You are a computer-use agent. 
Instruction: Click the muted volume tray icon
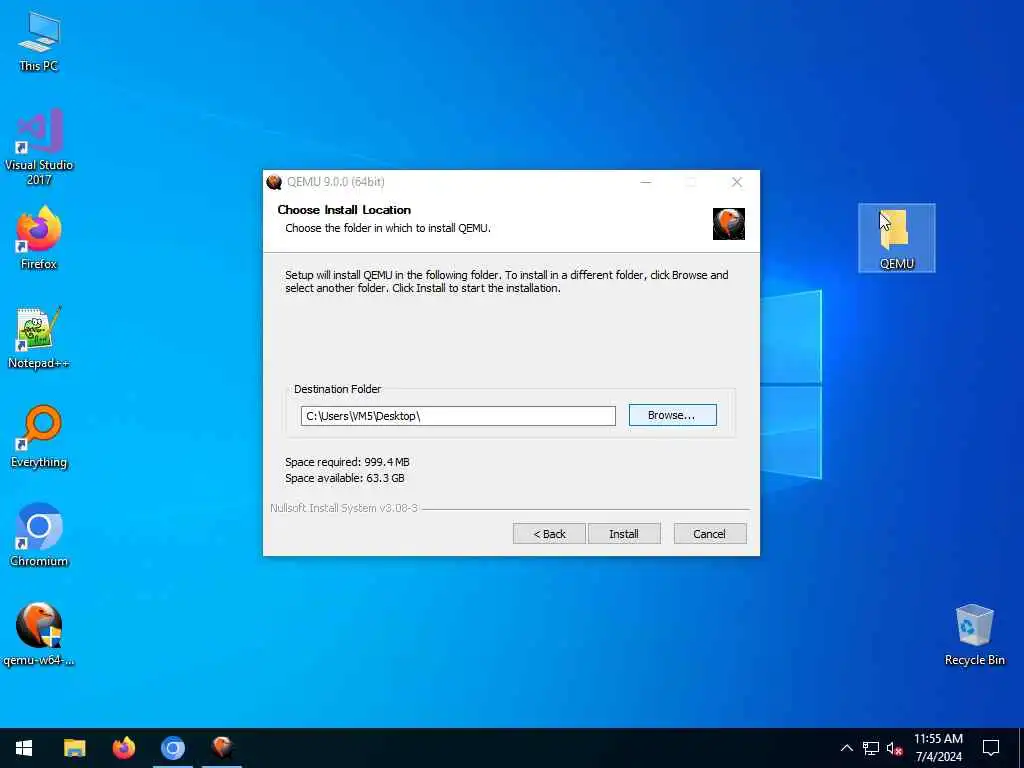point(895,748)
